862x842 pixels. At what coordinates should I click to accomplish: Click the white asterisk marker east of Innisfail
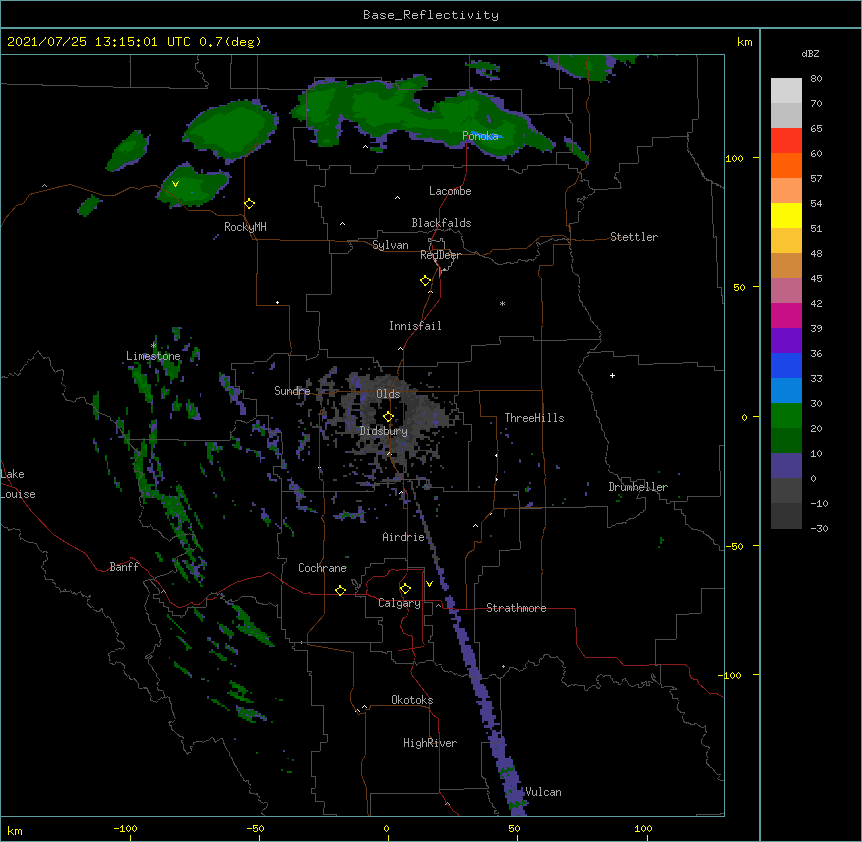[502, 304]
